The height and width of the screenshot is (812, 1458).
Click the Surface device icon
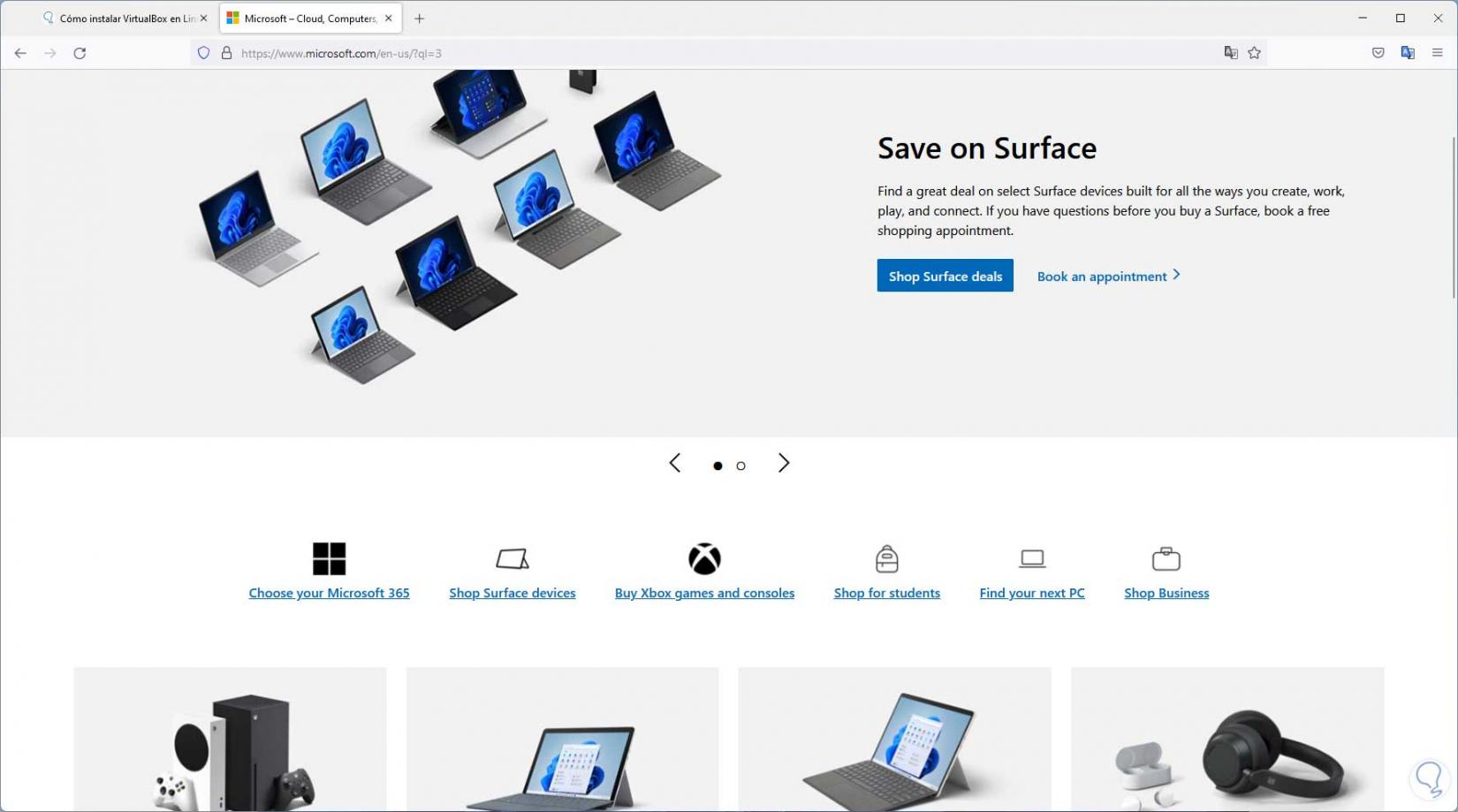coord(513,559)
